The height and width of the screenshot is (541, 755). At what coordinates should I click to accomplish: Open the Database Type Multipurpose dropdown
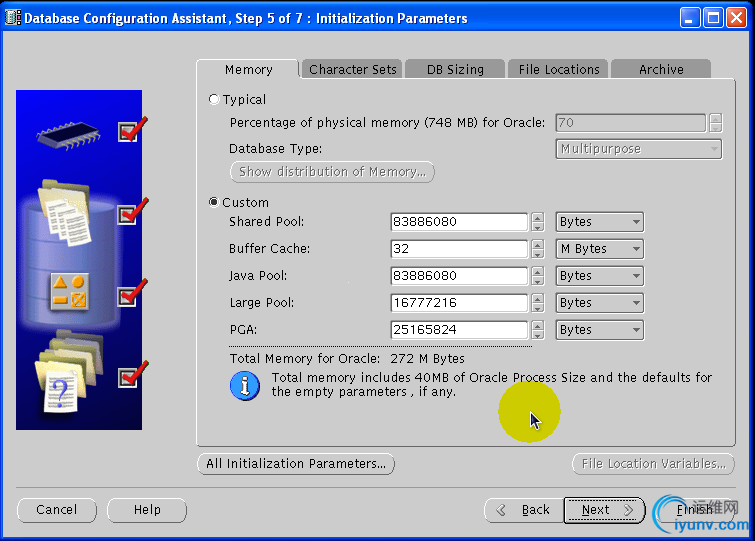[x=638, y=149]
